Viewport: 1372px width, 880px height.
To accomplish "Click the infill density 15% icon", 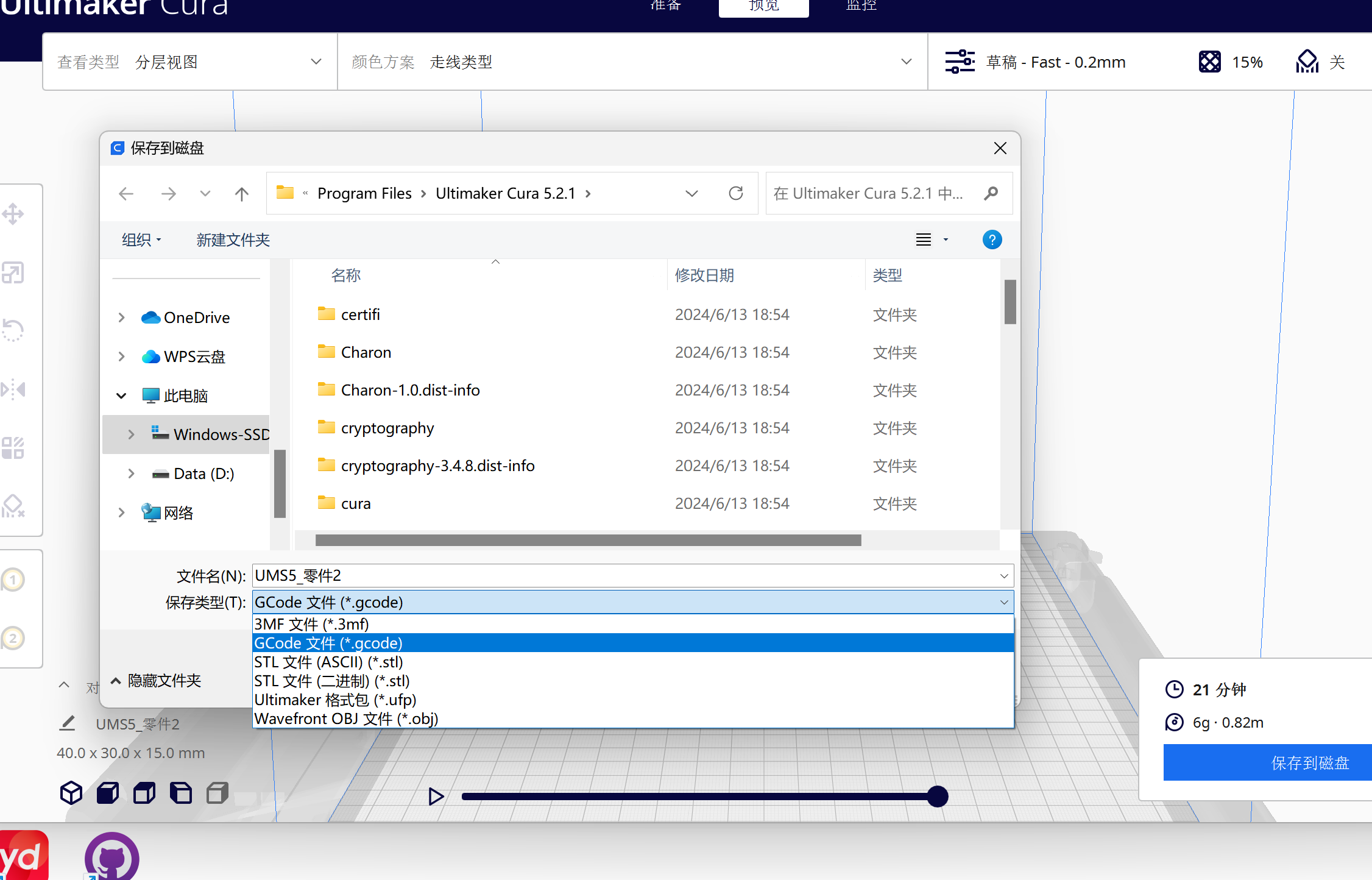I will click(x=1210, y=62).
